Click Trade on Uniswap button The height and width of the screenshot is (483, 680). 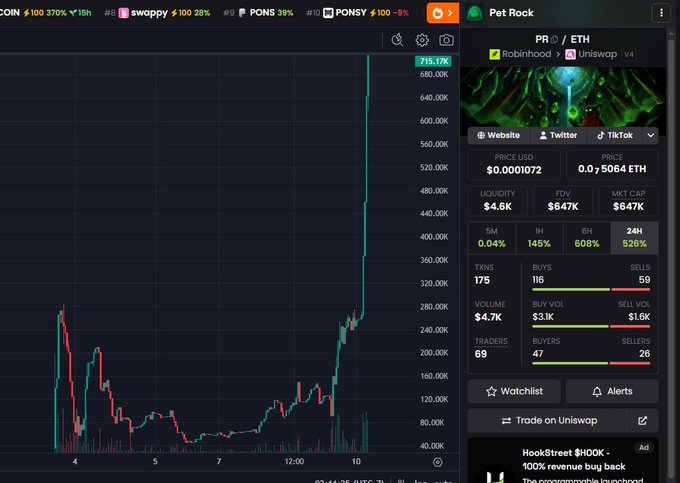pyautogui.click(x=547, y=421)
